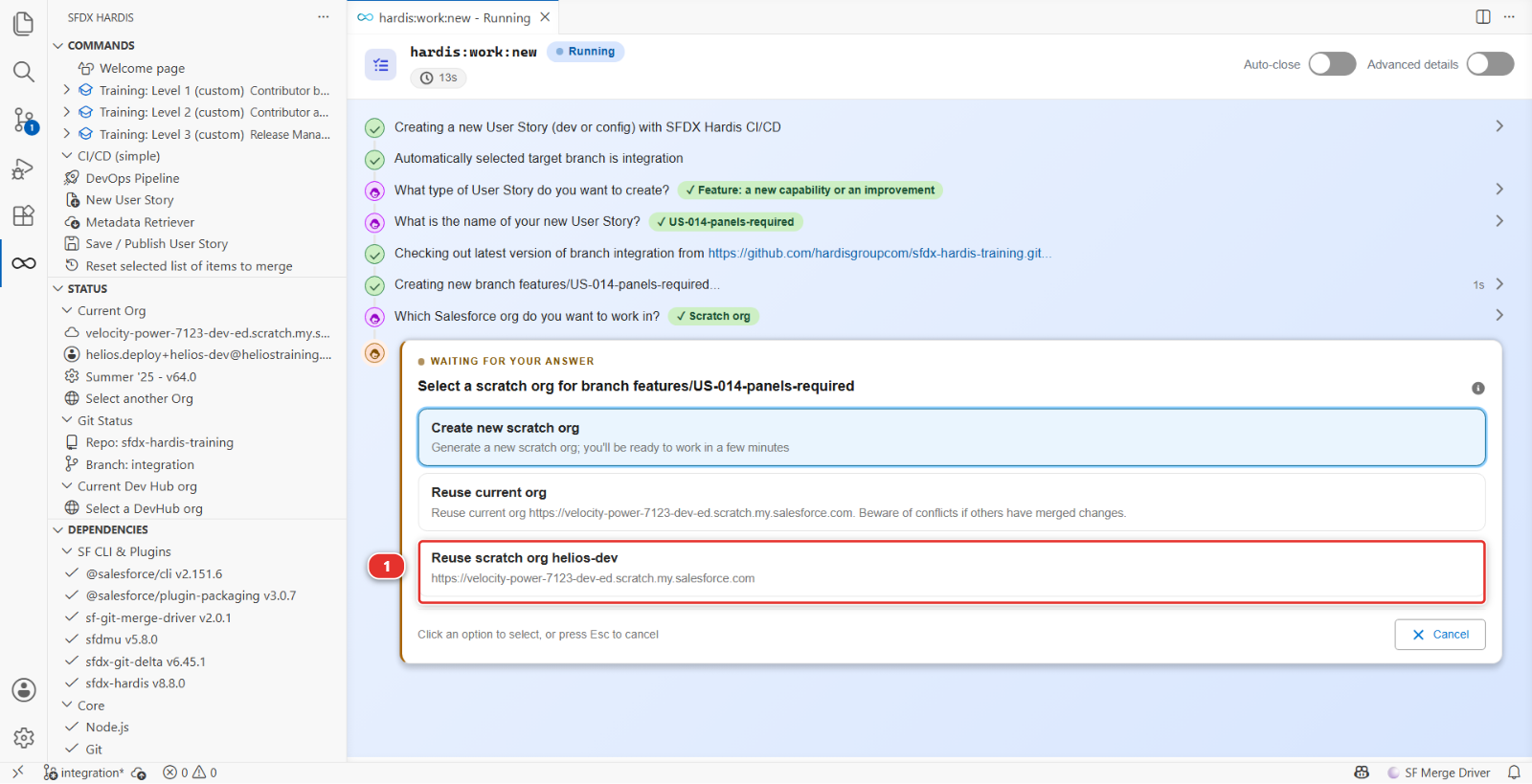Expand the 'Creating a new User Story' step chevron
Screen dimensions: 1532x784
pyautogui.click(x=1499, y=126)
